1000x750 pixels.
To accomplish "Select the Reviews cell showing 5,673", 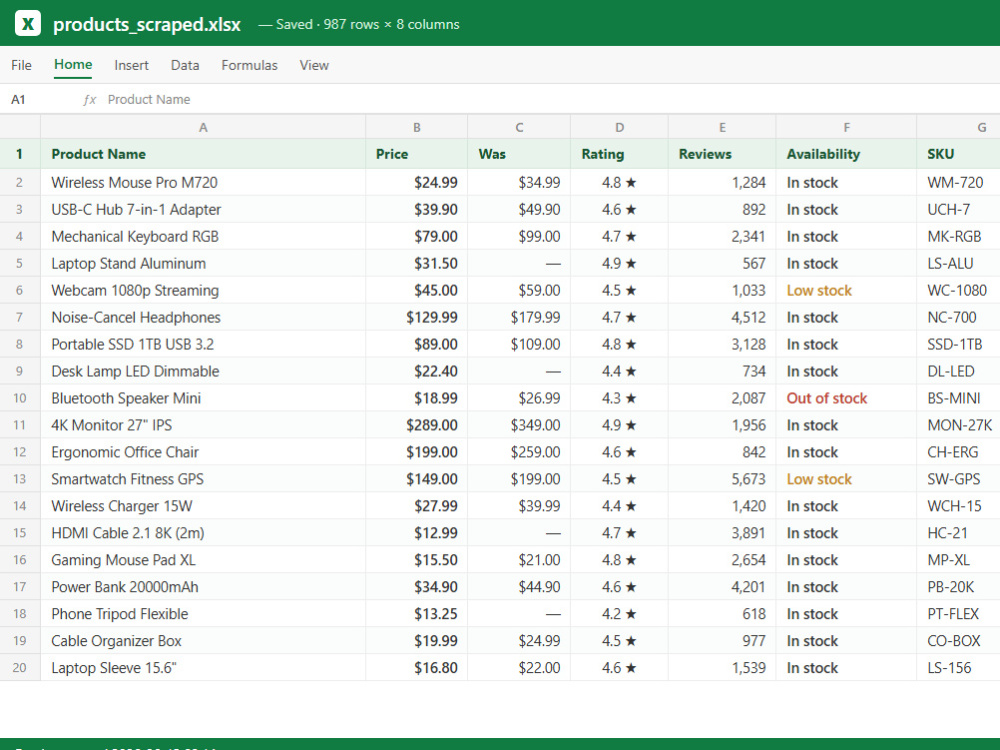I will click(722, 480).
